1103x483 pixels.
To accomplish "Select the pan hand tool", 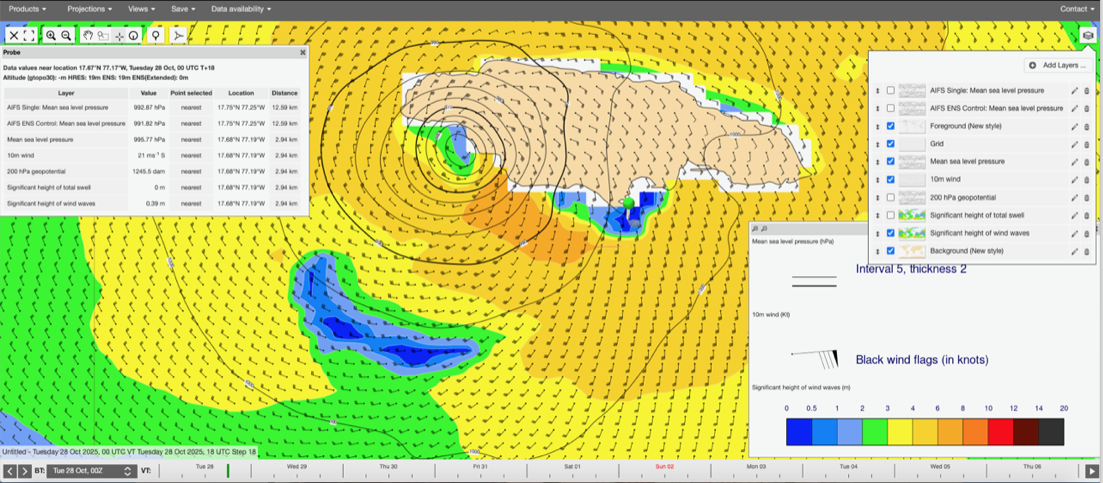I will 88,35.
